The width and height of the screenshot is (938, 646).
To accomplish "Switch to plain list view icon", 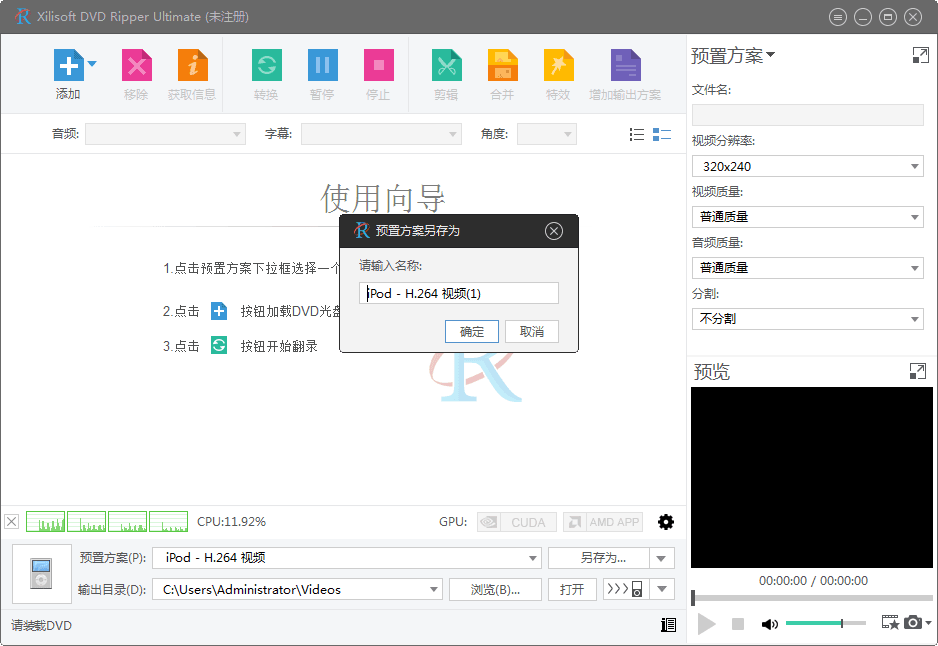I will (x=637, y=135).
